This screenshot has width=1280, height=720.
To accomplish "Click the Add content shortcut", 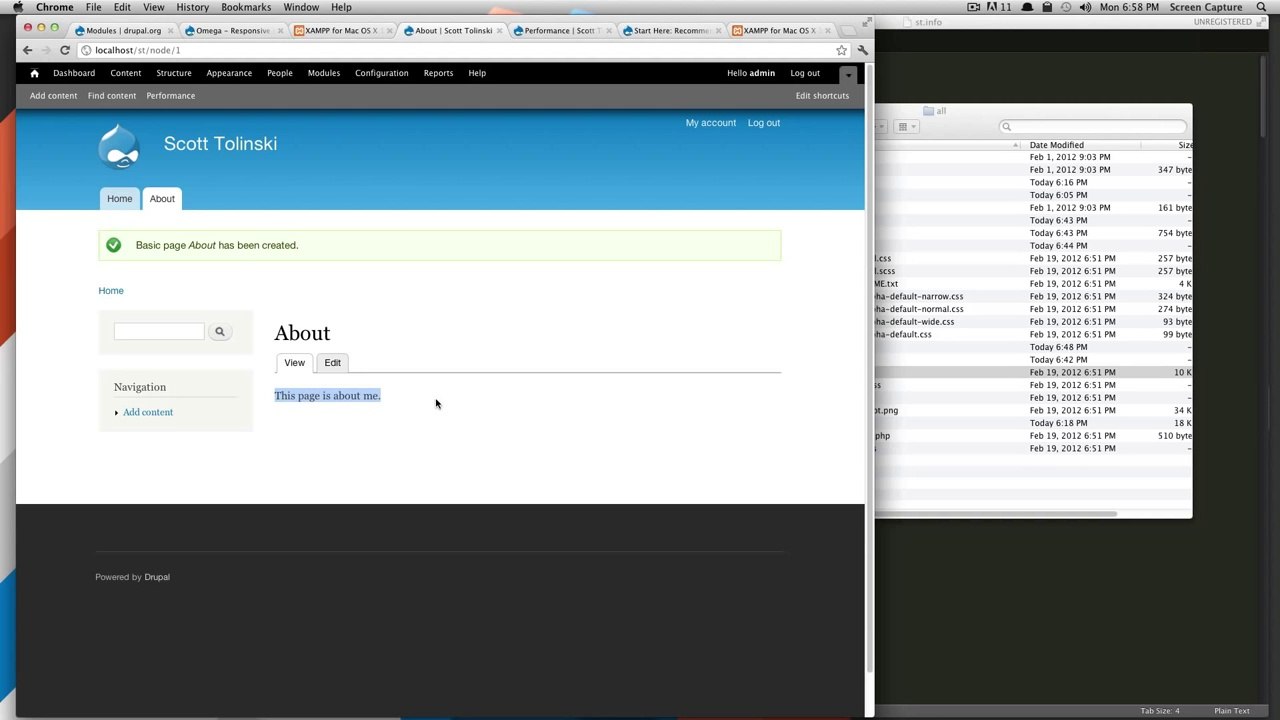I will pos(53,96).
